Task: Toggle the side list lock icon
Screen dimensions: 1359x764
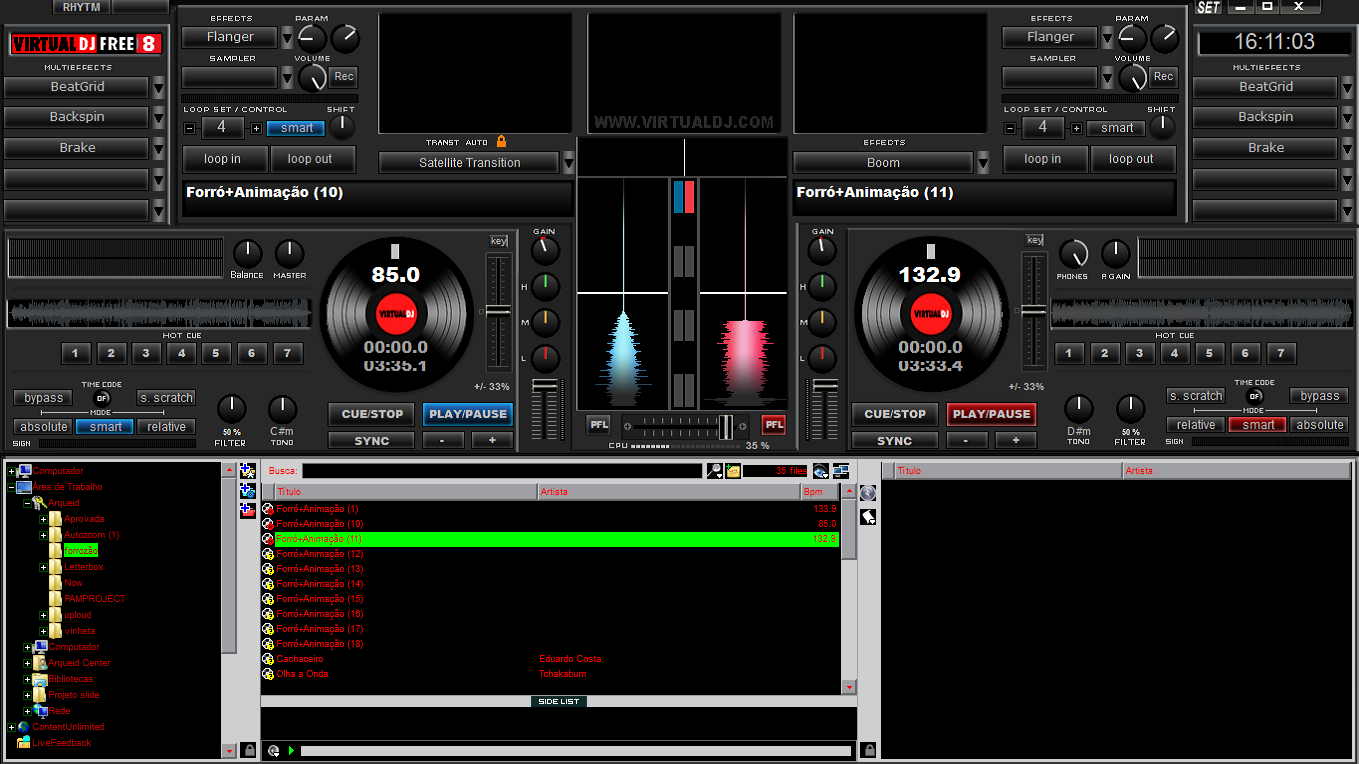Action: tap(868, 750)
